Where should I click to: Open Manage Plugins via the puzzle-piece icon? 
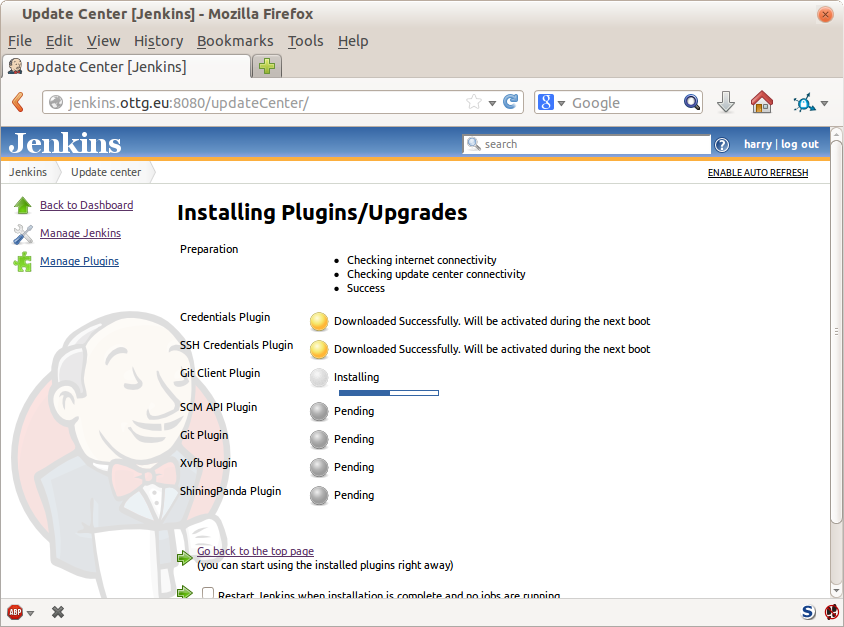point(21,261)
